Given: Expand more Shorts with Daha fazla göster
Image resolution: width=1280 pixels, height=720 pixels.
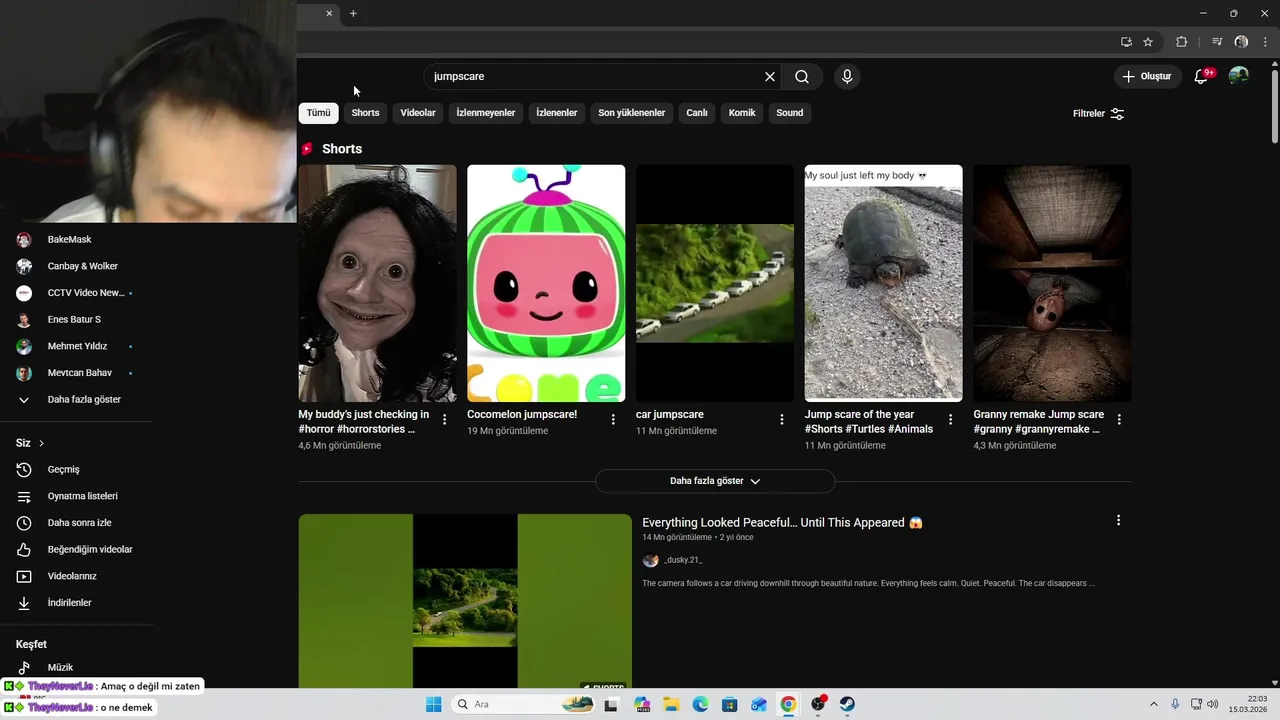Looking at the screenshot, I should click(715, 481).
